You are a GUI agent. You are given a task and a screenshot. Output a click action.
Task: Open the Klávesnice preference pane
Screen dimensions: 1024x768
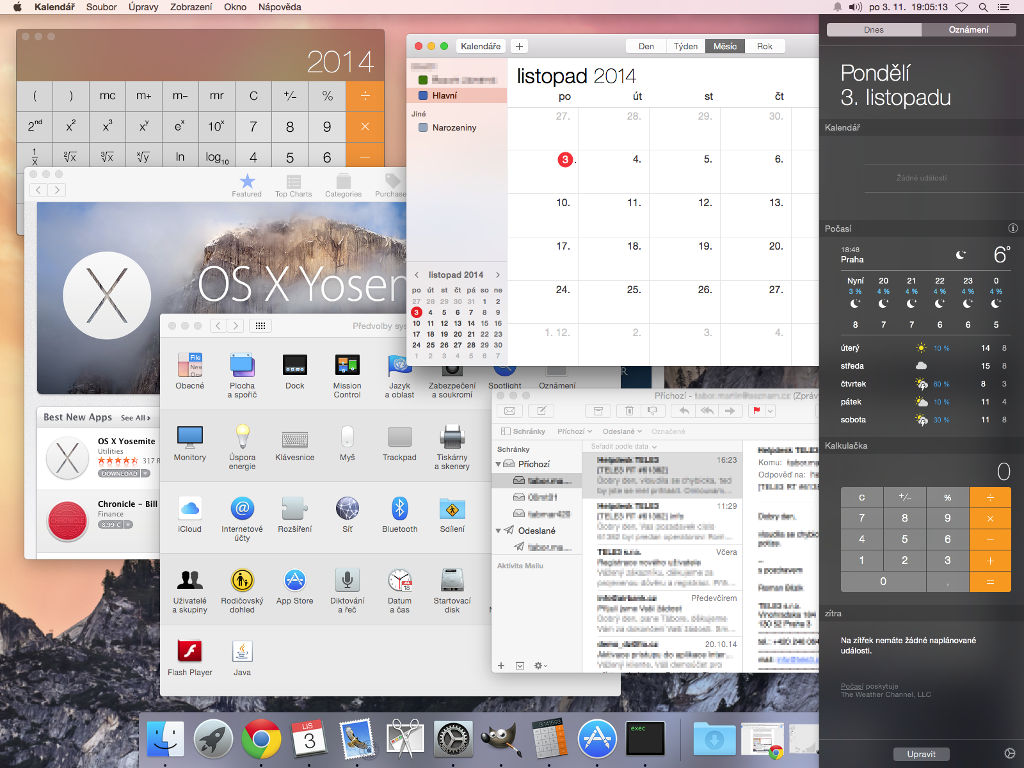295,443
